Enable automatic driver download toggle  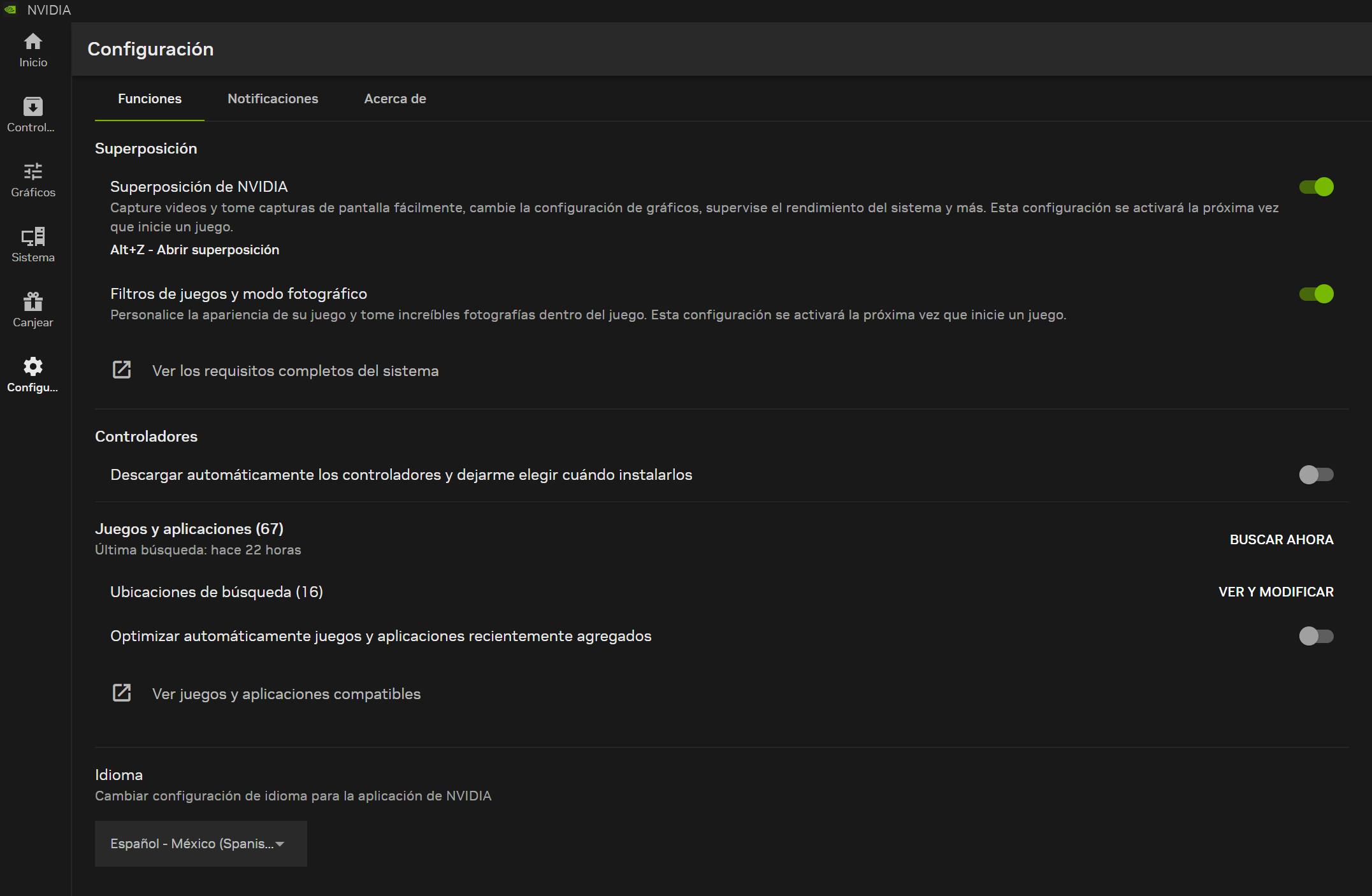(x=1316, y=475)
